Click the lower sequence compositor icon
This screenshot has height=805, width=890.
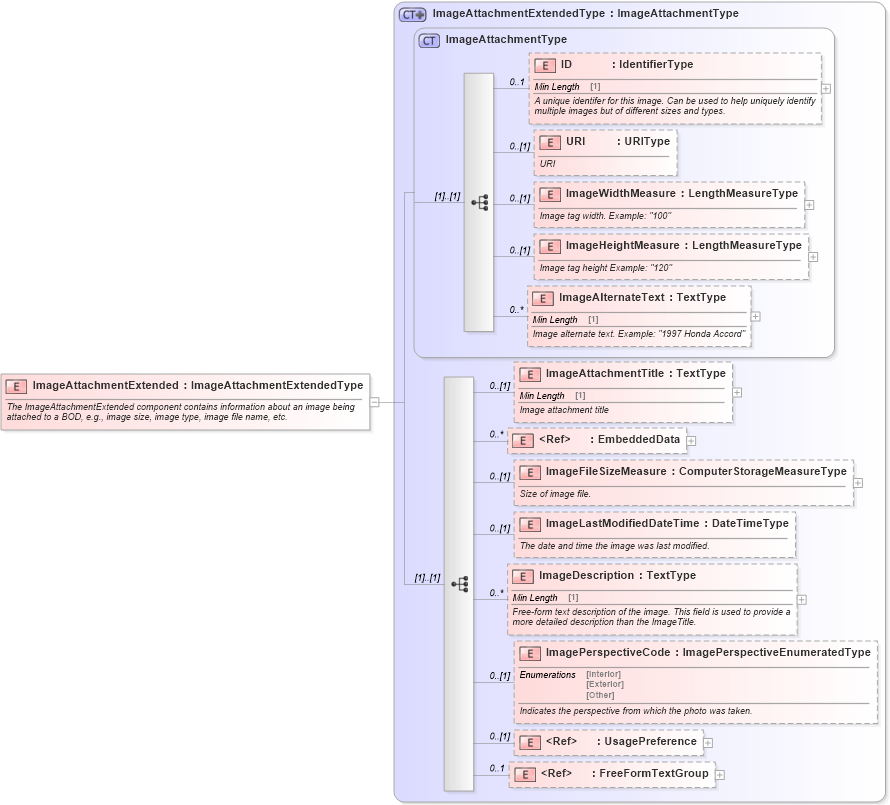459,584
